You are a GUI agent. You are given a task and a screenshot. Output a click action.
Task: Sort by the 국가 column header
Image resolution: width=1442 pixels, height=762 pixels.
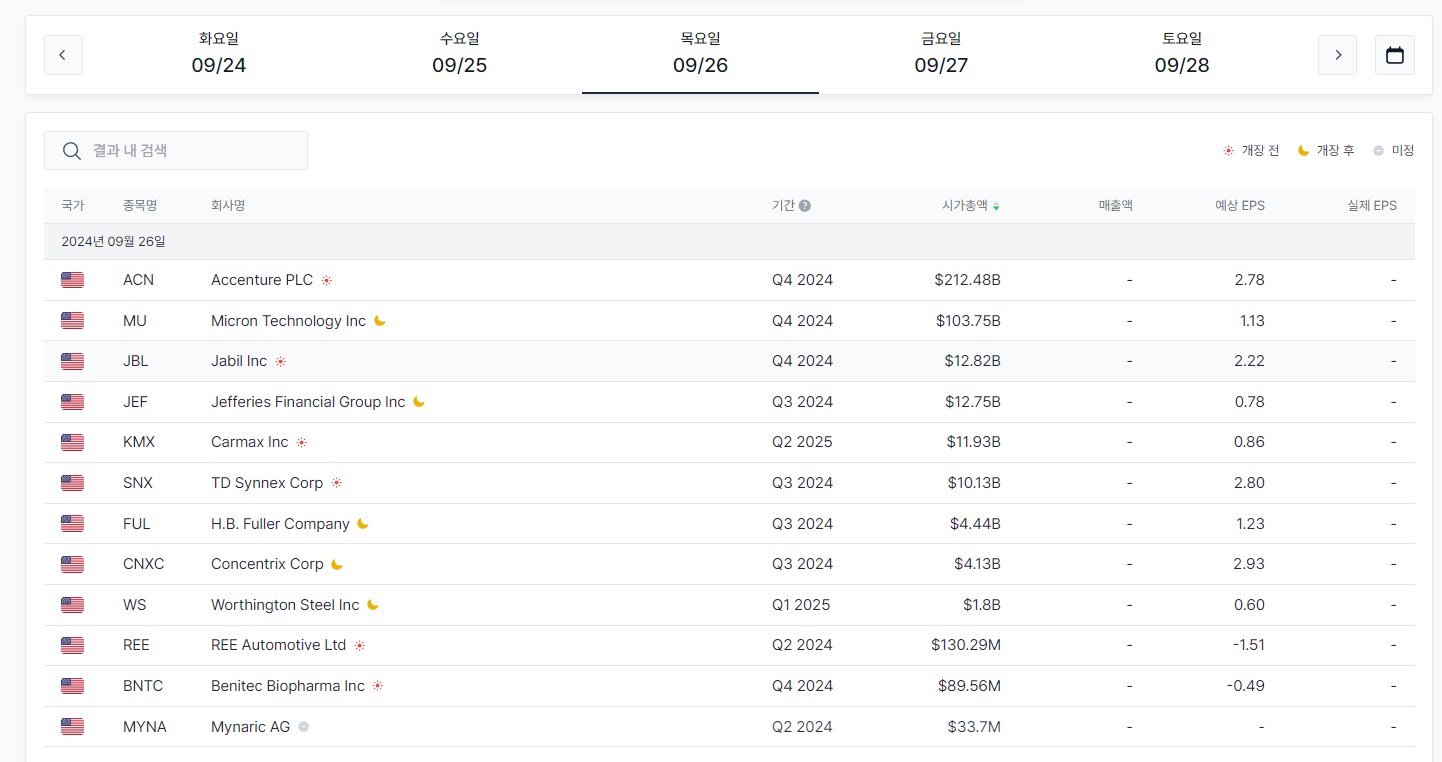pos(73,206)
